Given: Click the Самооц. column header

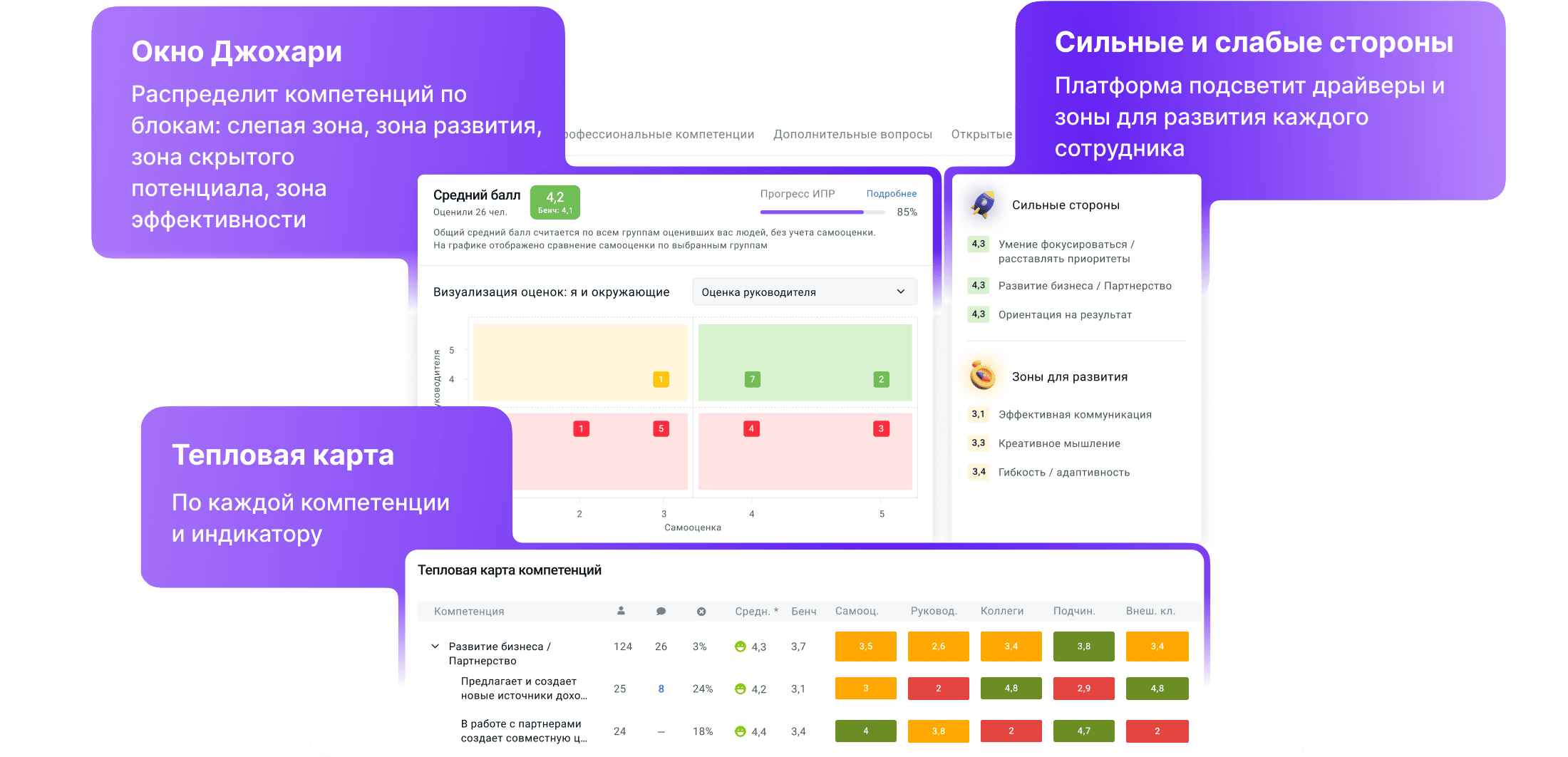Looking at the screenshot, I should click(857, 612).
